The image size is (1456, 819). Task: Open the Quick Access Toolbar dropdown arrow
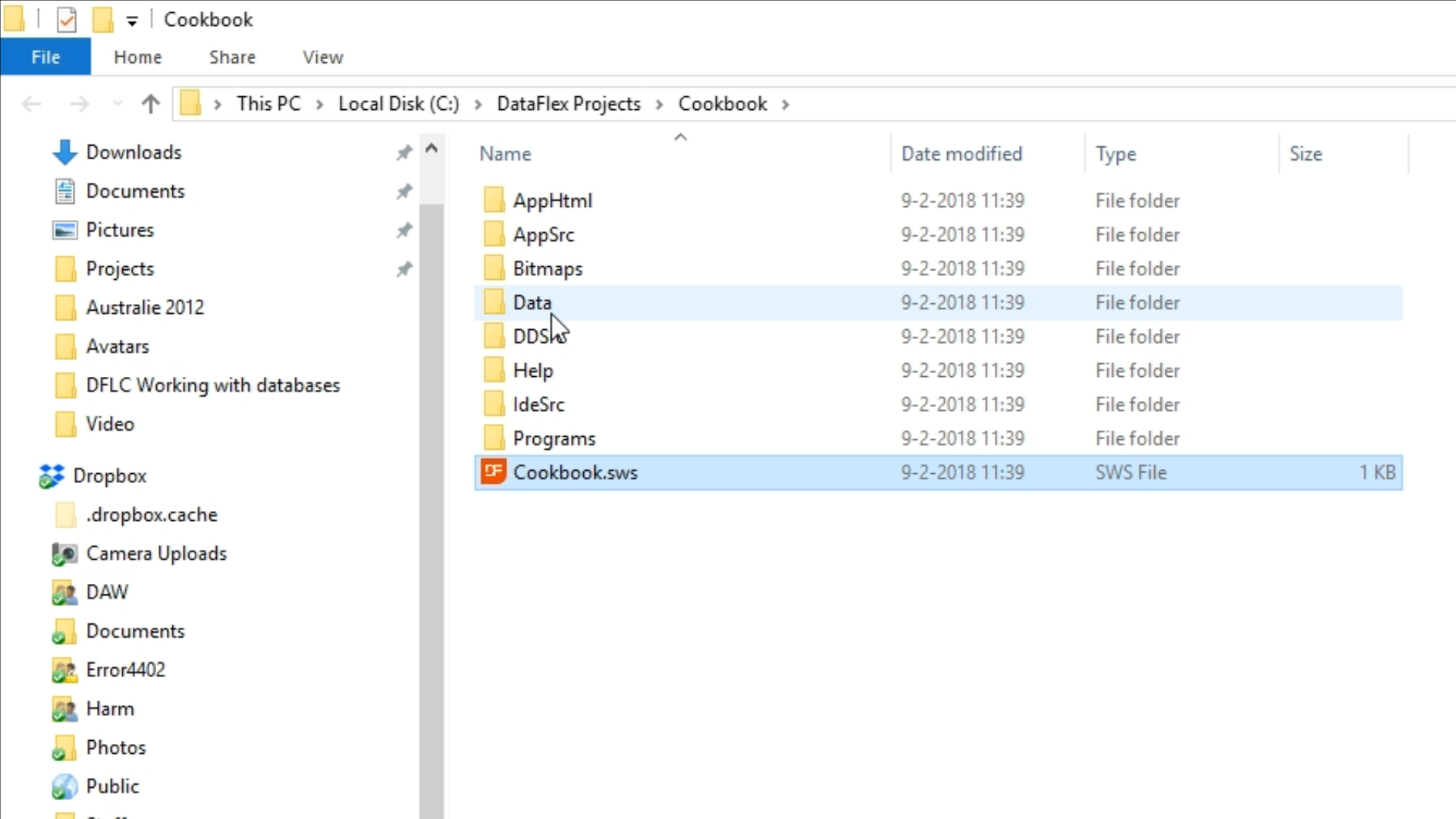[132, 21]
